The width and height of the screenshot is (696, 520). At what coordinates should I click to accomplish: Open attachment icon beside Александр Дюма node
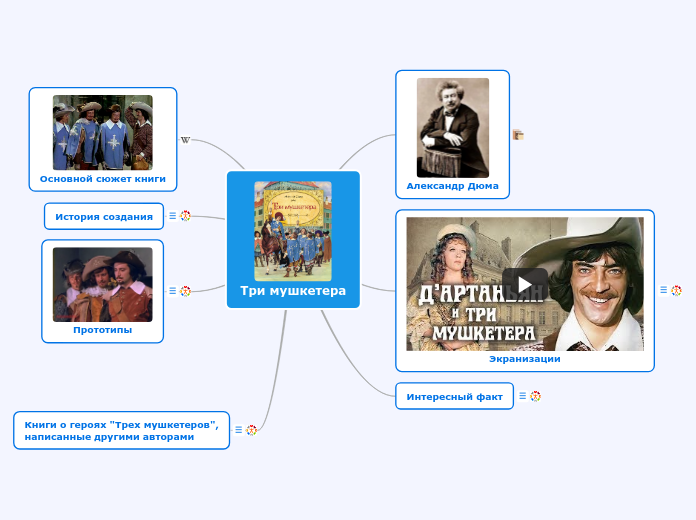pos(518,134)
